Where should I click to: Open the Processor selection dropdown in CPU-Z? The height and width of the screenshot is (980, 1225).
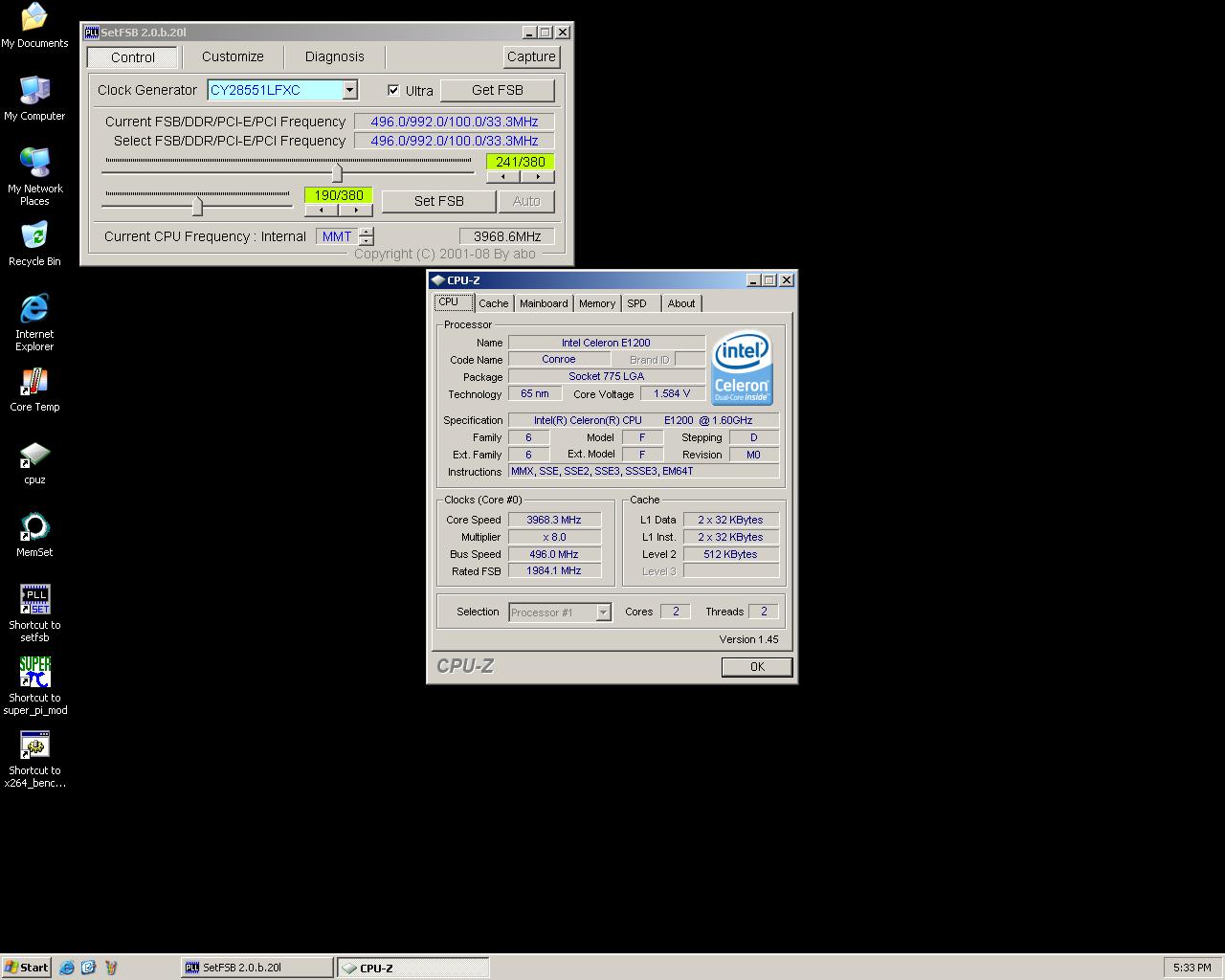click(603, 612)
